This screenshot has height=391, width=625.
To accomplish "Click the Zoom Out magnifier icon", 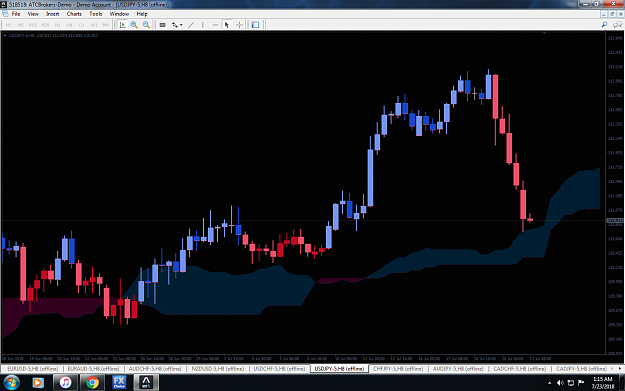I will pyautogui.click(x=146, y=25).
